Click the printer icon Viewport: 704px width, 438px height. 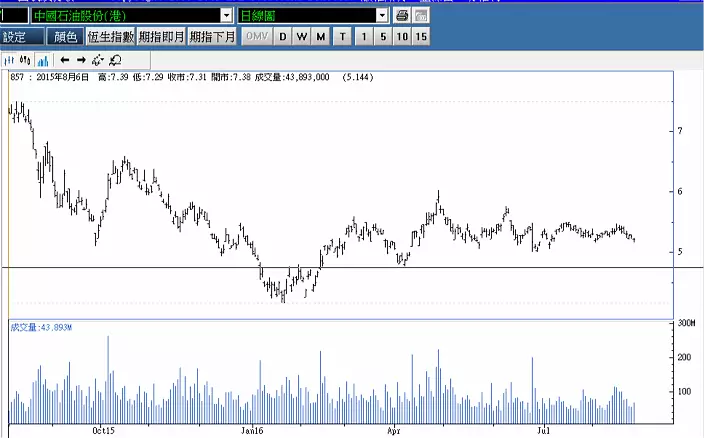(x=402, y=16)
